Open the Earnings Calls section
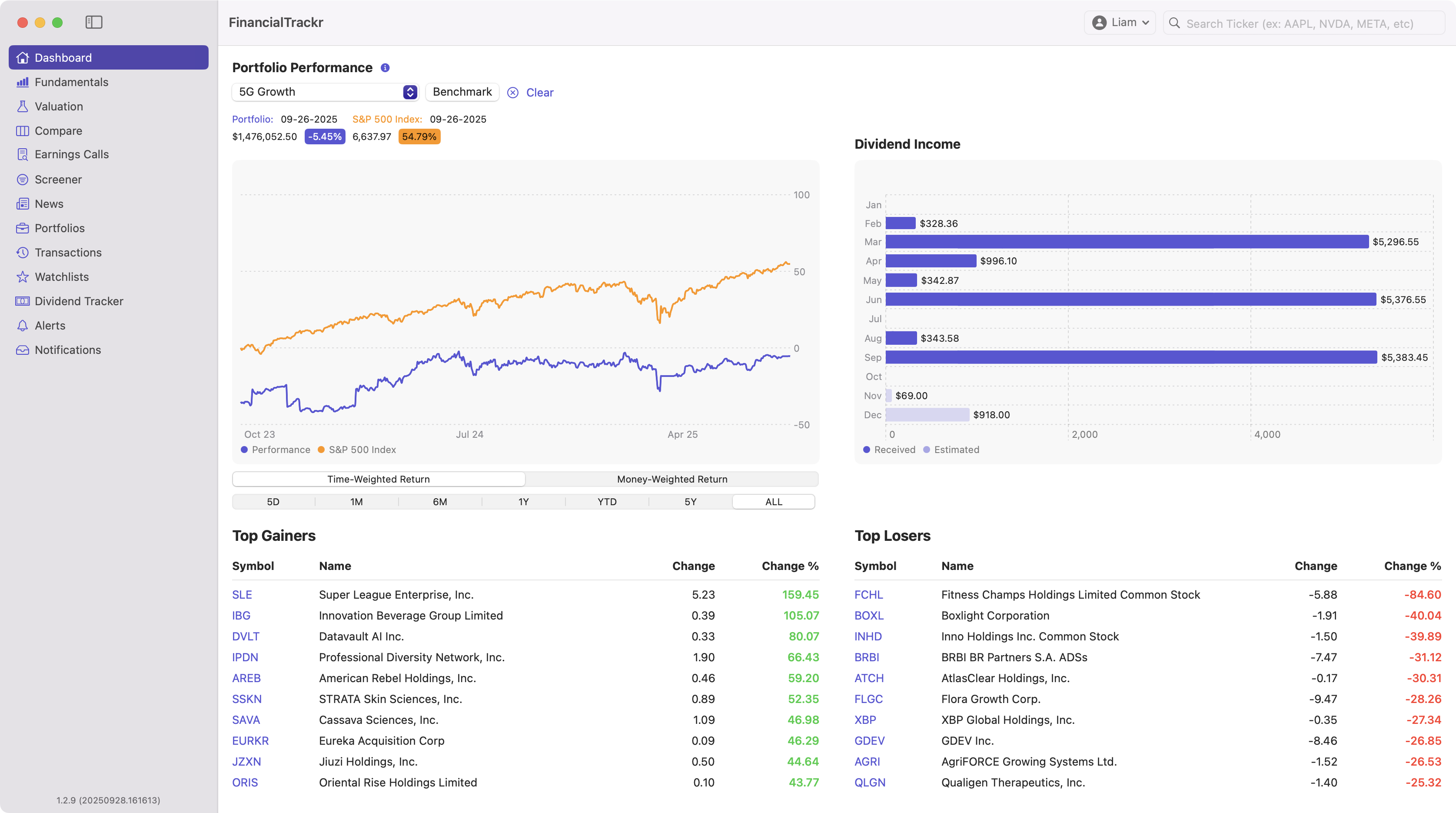The height and width of the screenshot is (813, 1456). [71, 154]
